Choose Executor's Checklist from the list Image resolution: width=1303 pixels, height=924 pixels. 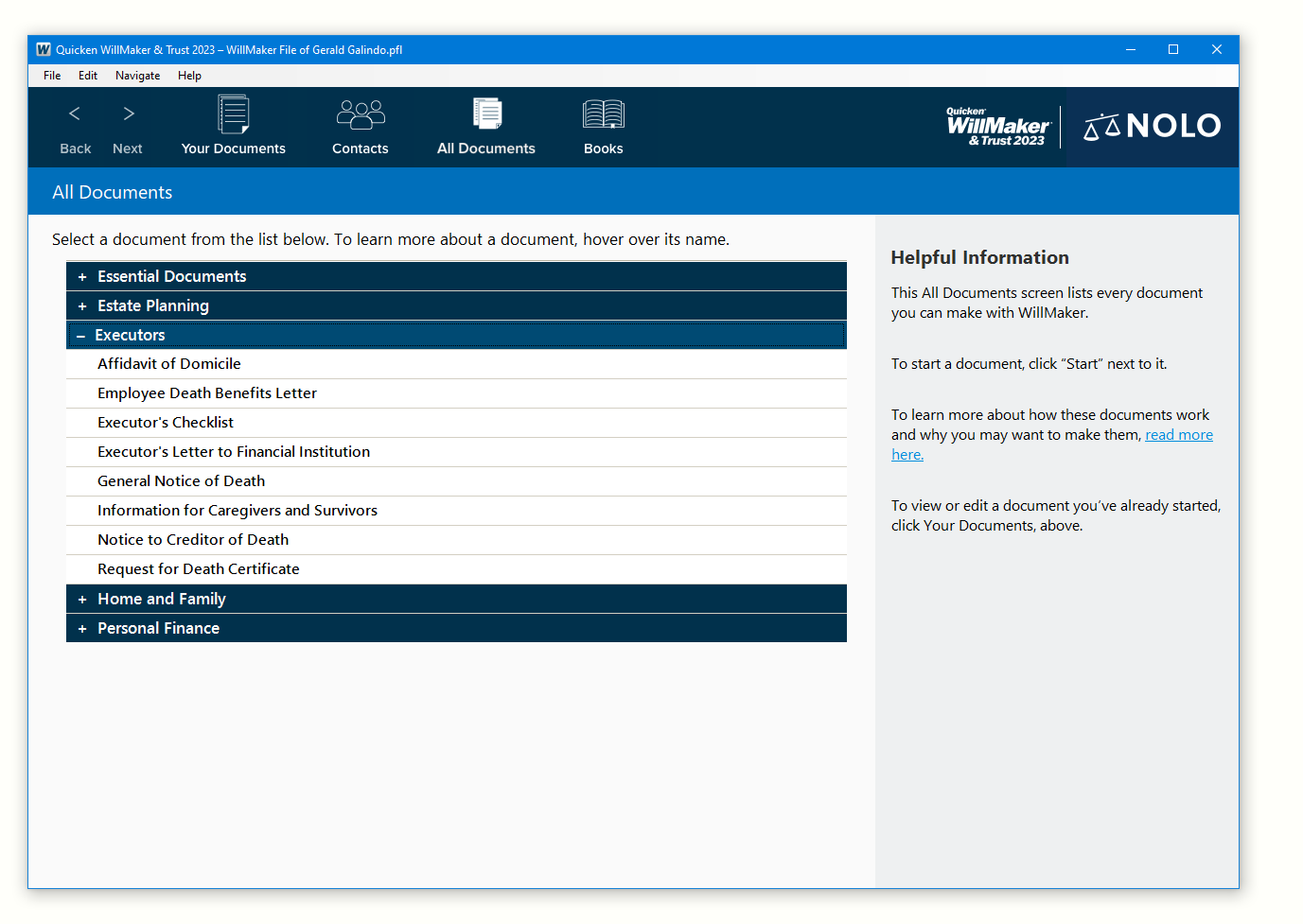coord(166,423)
